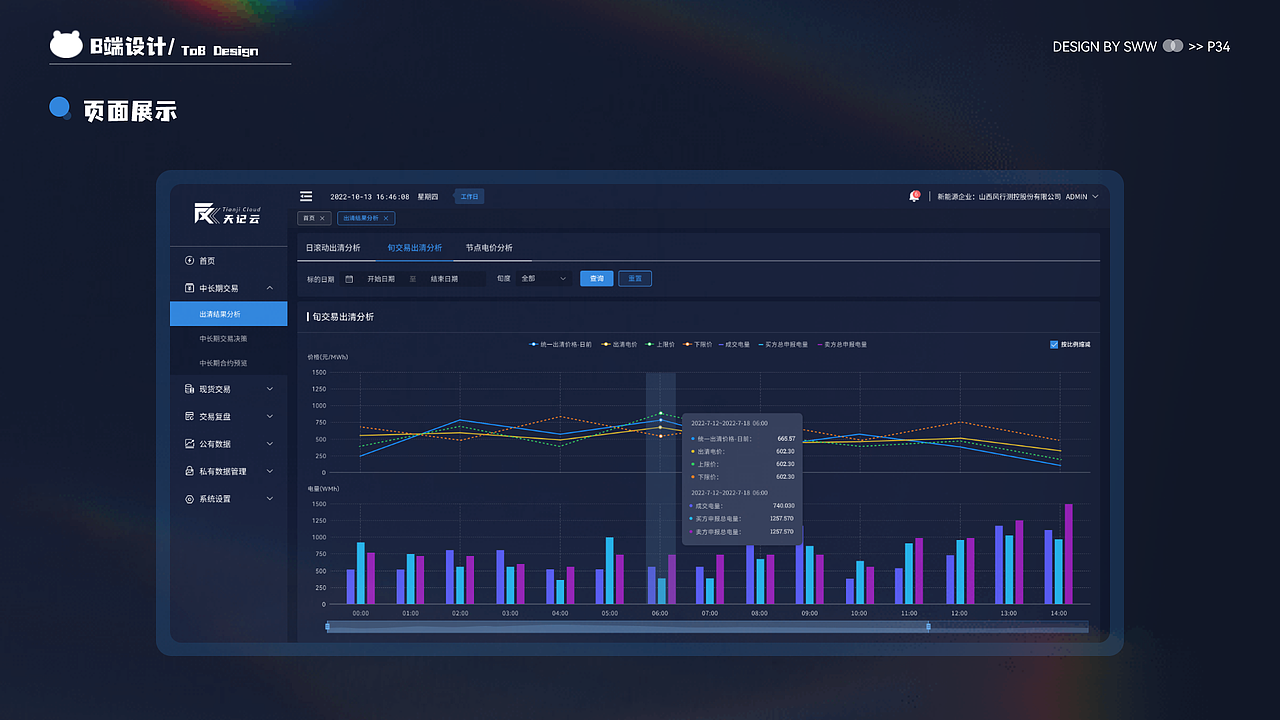Screen dimensions: 1280x720
Task: Click the 价格(元/MWh) axis label
Action: click(x=327, y=357)
